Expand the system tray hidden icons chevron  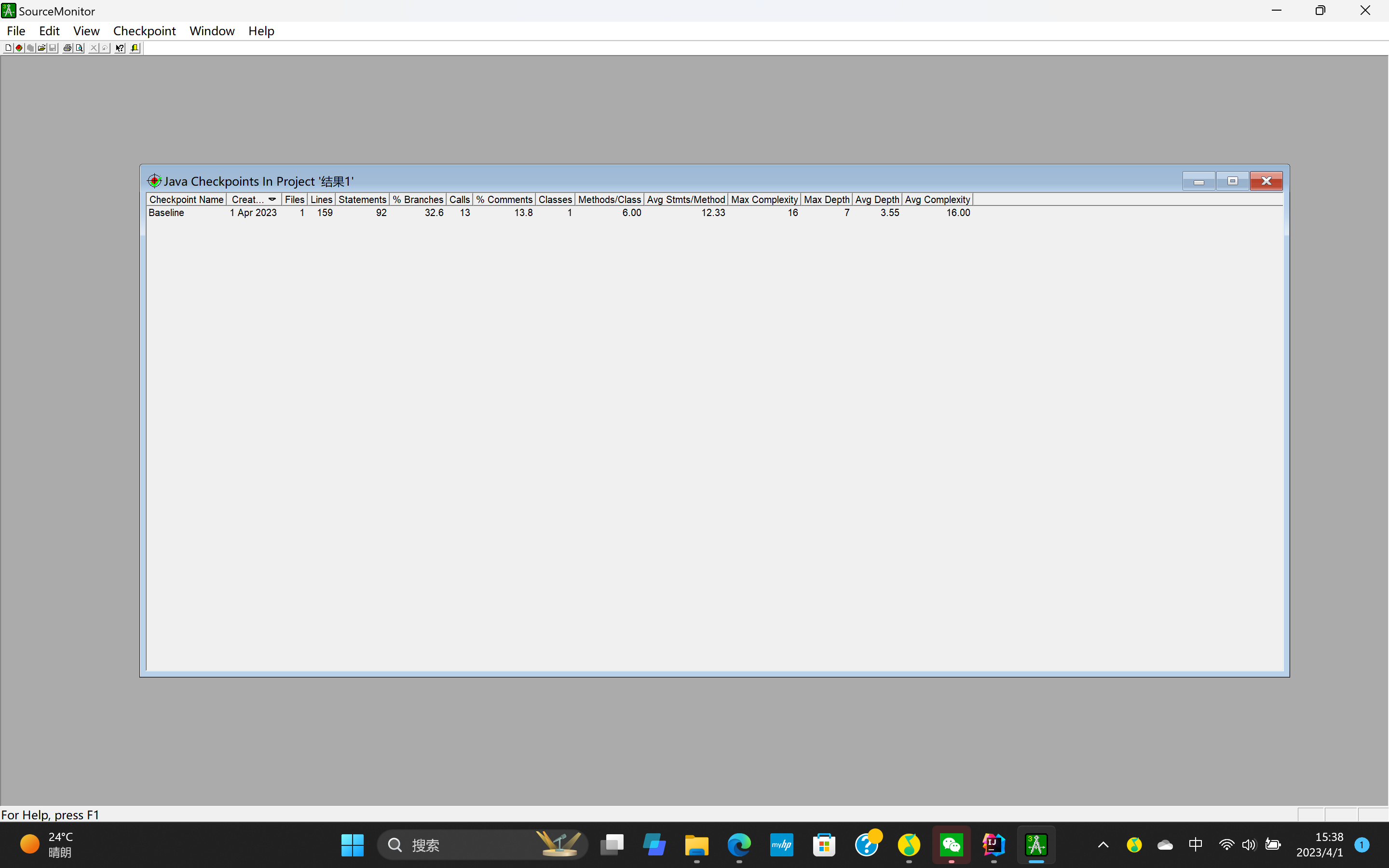(1103, 844)
